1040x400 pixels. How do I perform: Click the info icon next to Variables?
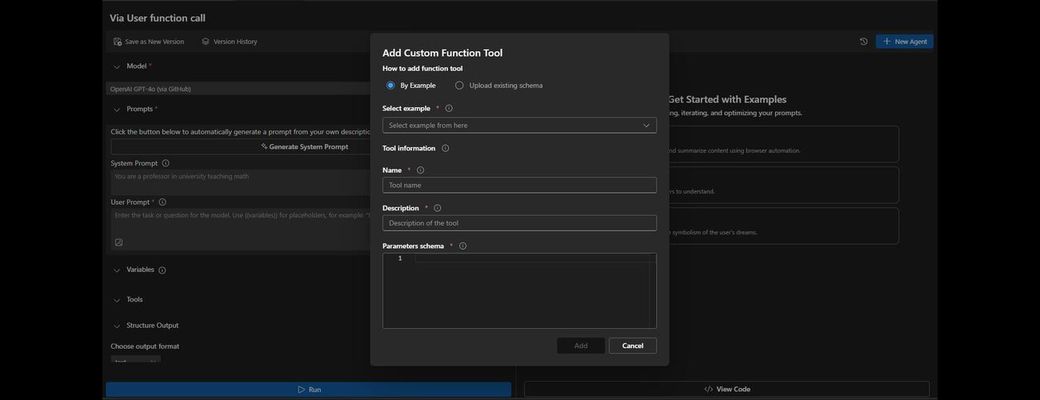162,271
